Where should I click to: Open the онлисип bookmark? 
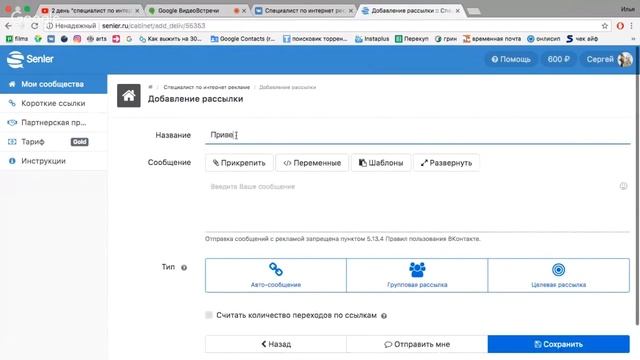[x=544, y=39]
